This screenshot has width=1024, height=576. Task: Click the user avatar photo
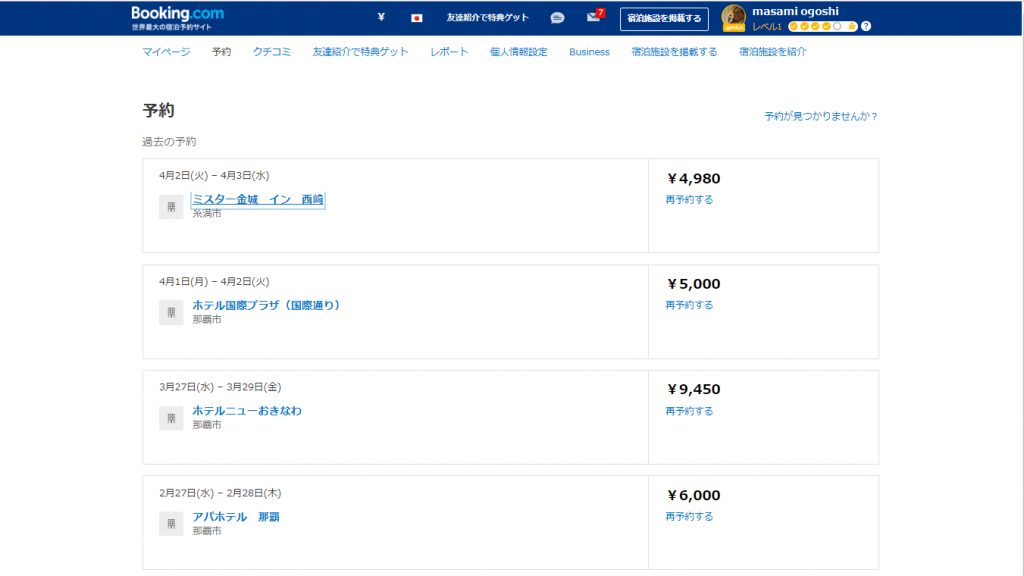coord(733,18)
